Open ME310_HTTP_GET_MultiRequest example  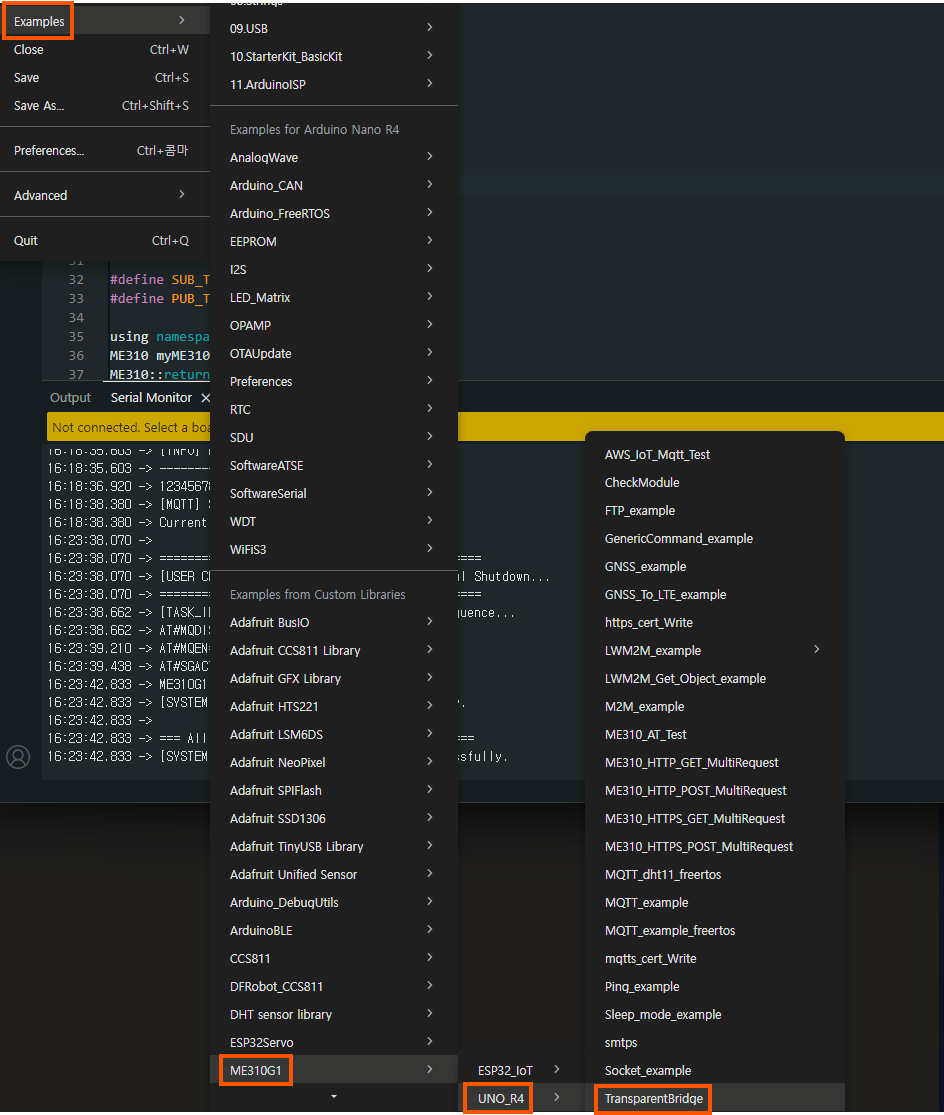pyautogui.click(x=714, y=762)
